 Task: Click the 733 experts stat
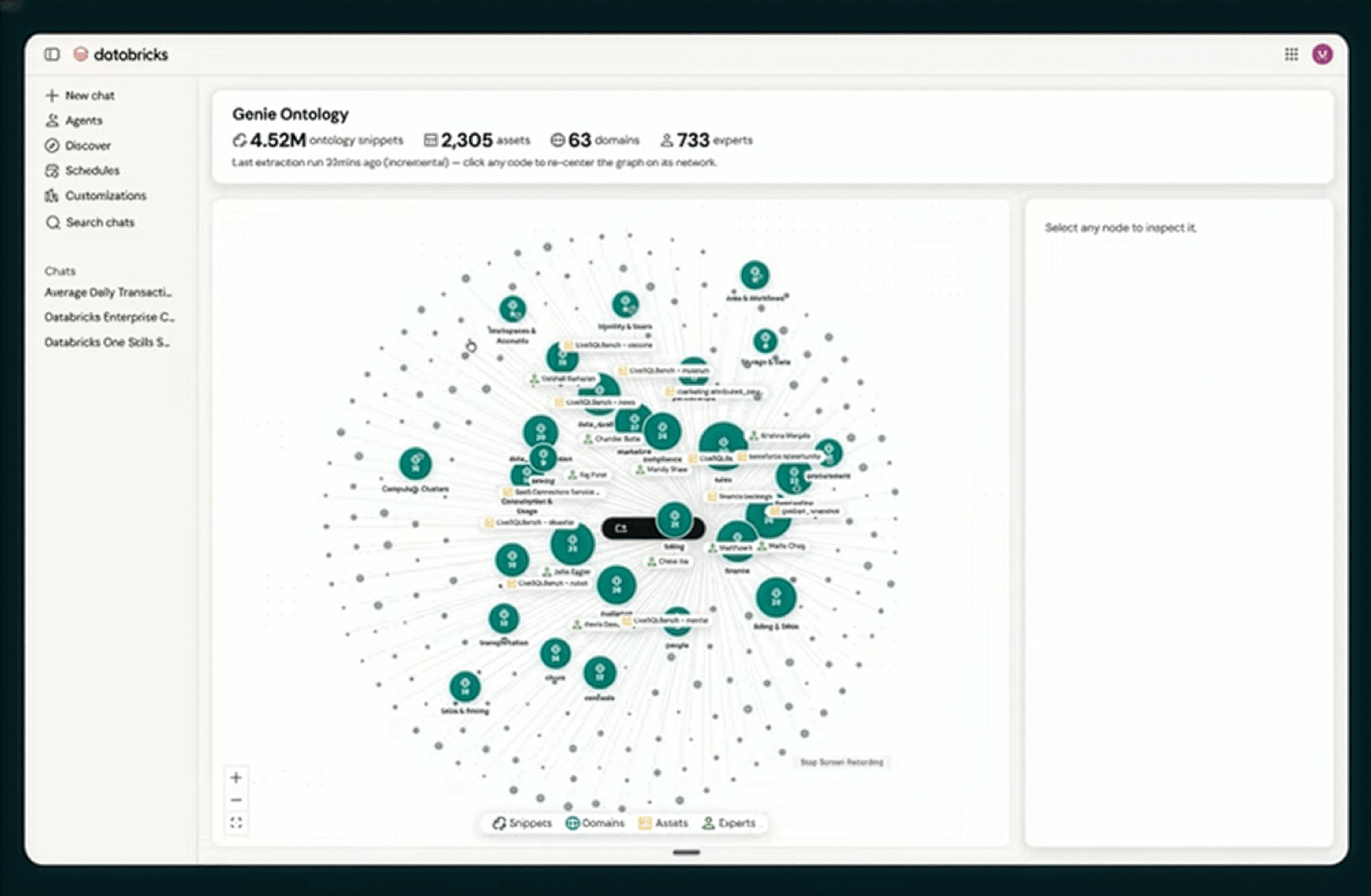[706, 140]
